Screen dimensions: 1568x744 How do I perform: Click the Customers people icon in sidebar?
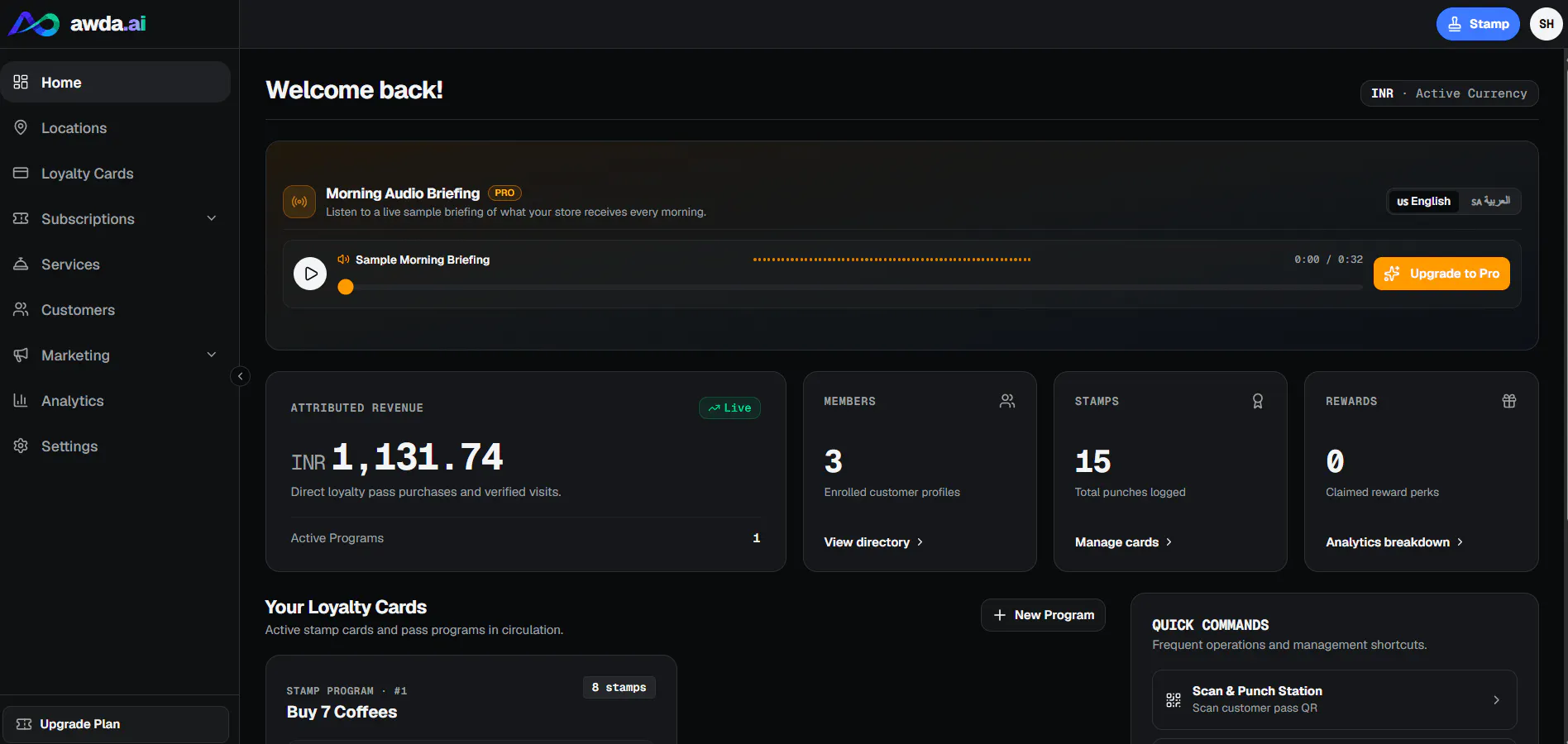(21, 309)
